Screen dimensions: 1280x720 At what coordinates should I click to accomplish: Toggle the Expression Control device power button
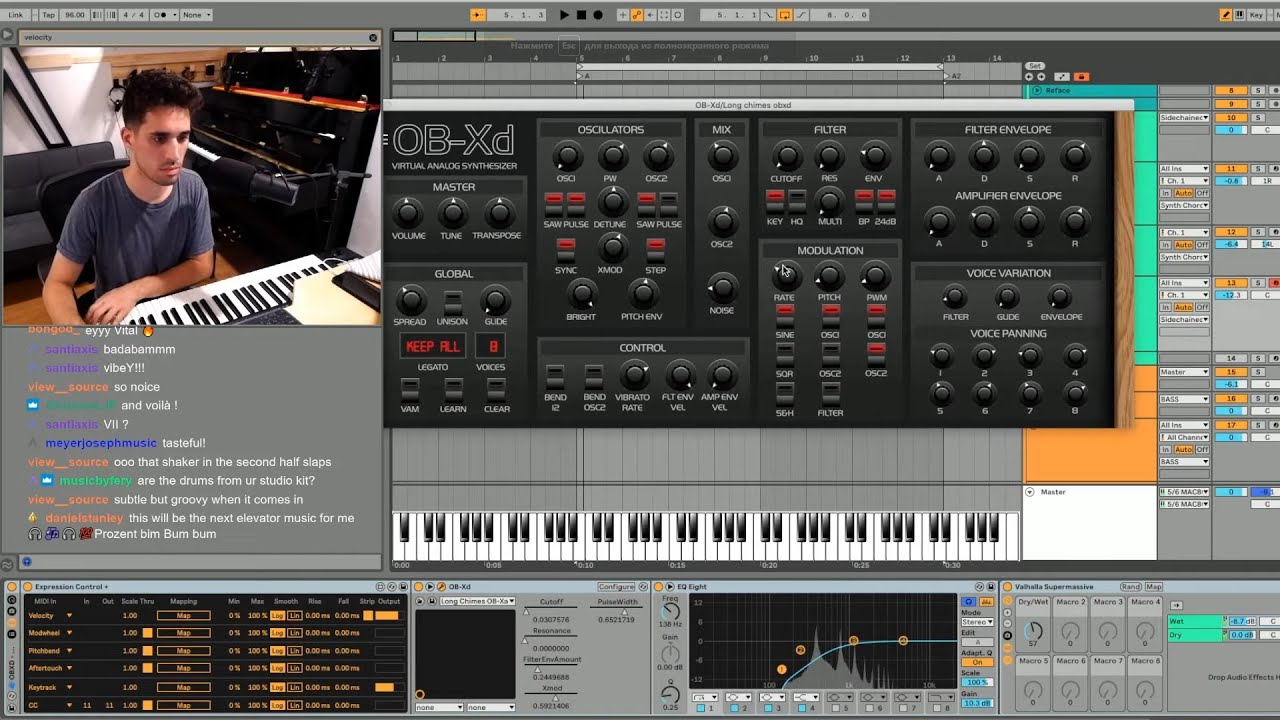[26, 587]
